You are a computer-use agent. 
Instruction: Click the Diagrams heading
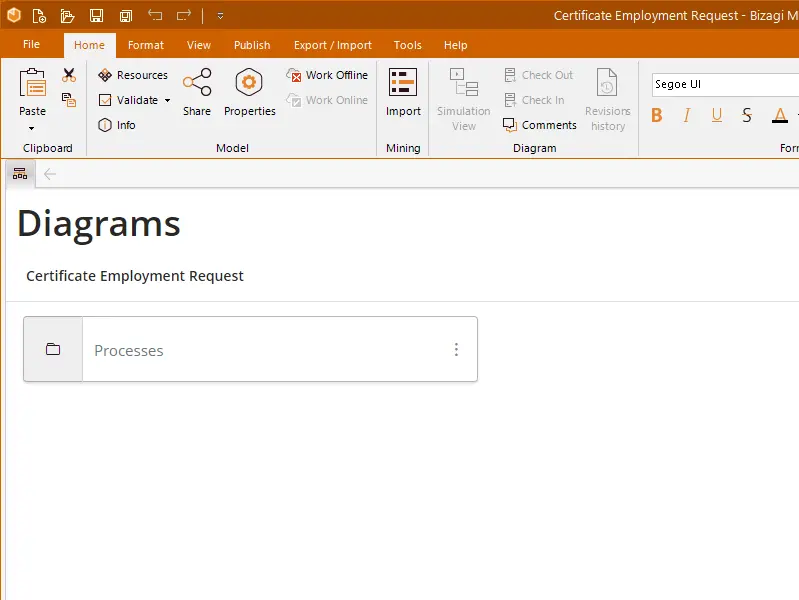click(x=99, y=223)
